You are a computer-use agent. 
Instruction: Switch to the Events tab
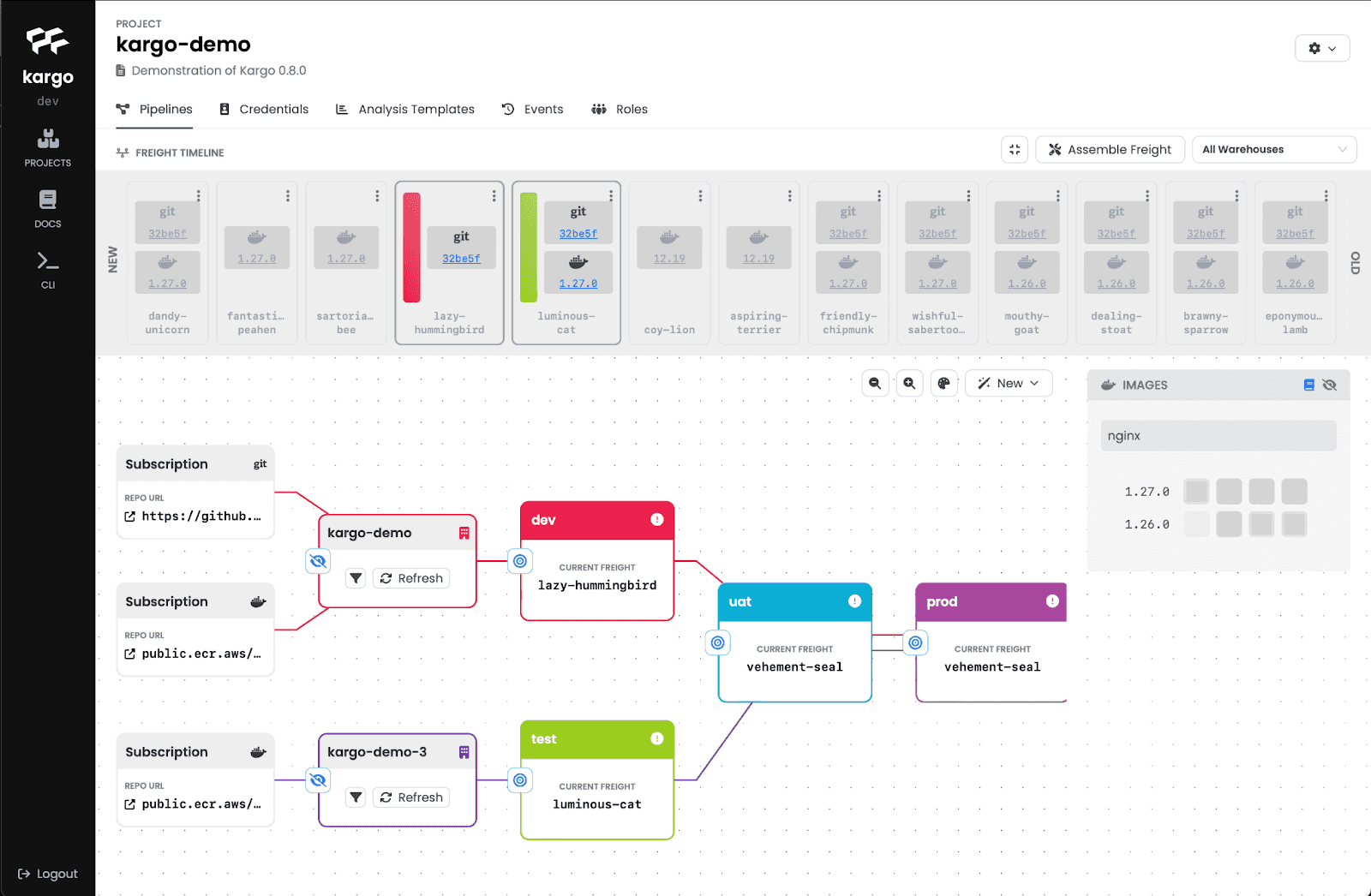click(x=532, y=109)
